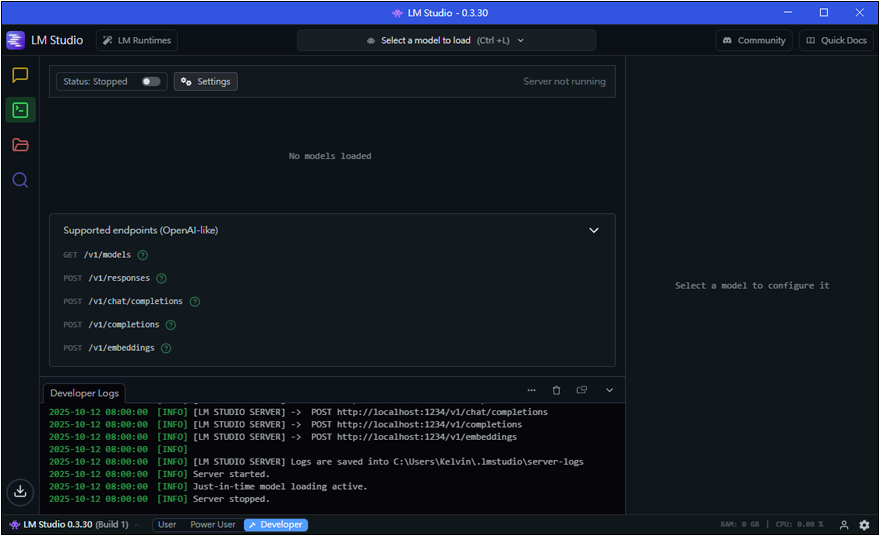Open the 'Select a model to load' dropdown

point(446,41)
